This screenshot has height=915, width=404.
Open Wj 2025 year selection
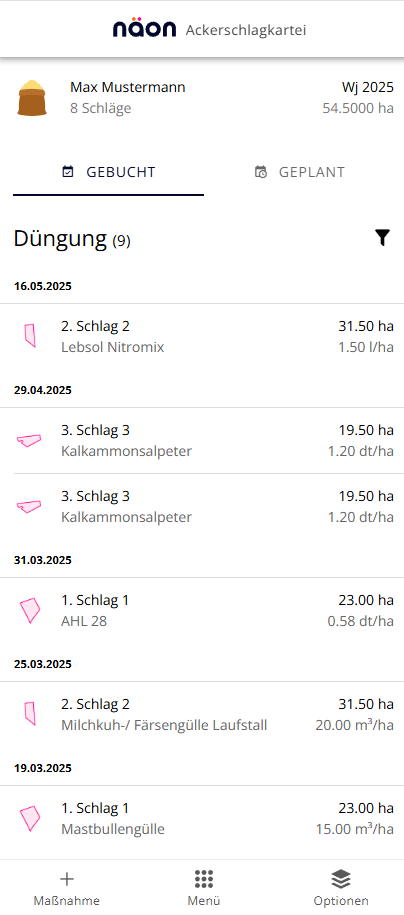[x=368, y=88]
